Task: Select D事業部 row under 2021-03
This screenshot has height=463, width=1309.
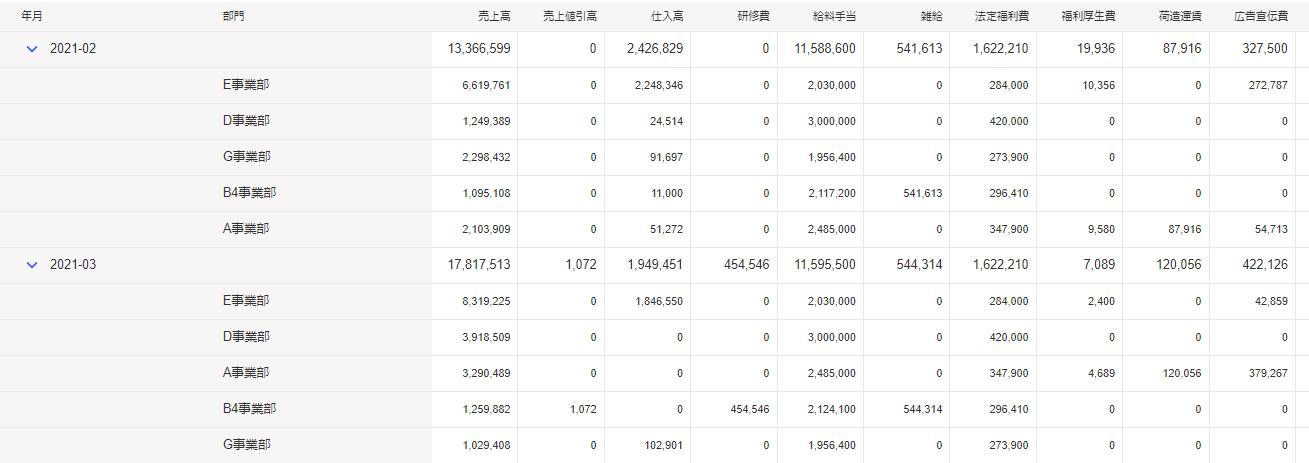Action: [654, 337]
